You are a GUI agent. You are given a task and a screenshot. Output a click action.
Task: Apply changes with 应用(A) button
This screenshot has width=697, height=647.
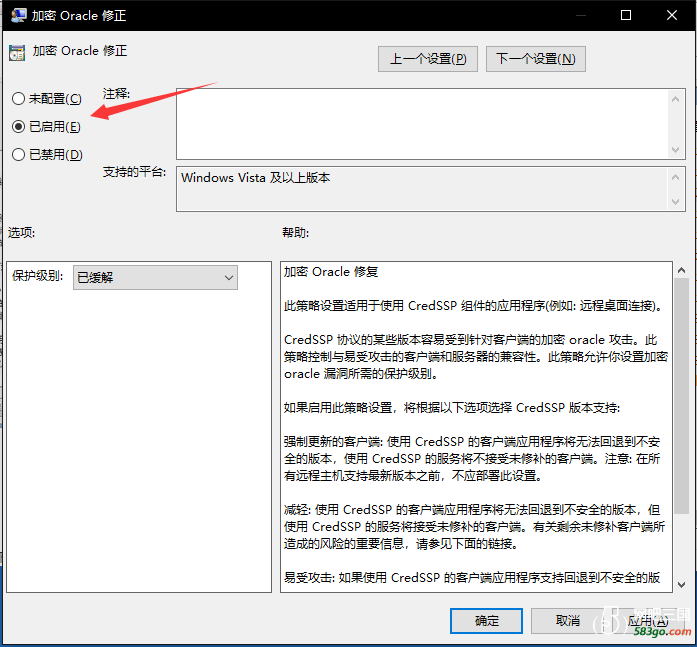click(648, 620)
